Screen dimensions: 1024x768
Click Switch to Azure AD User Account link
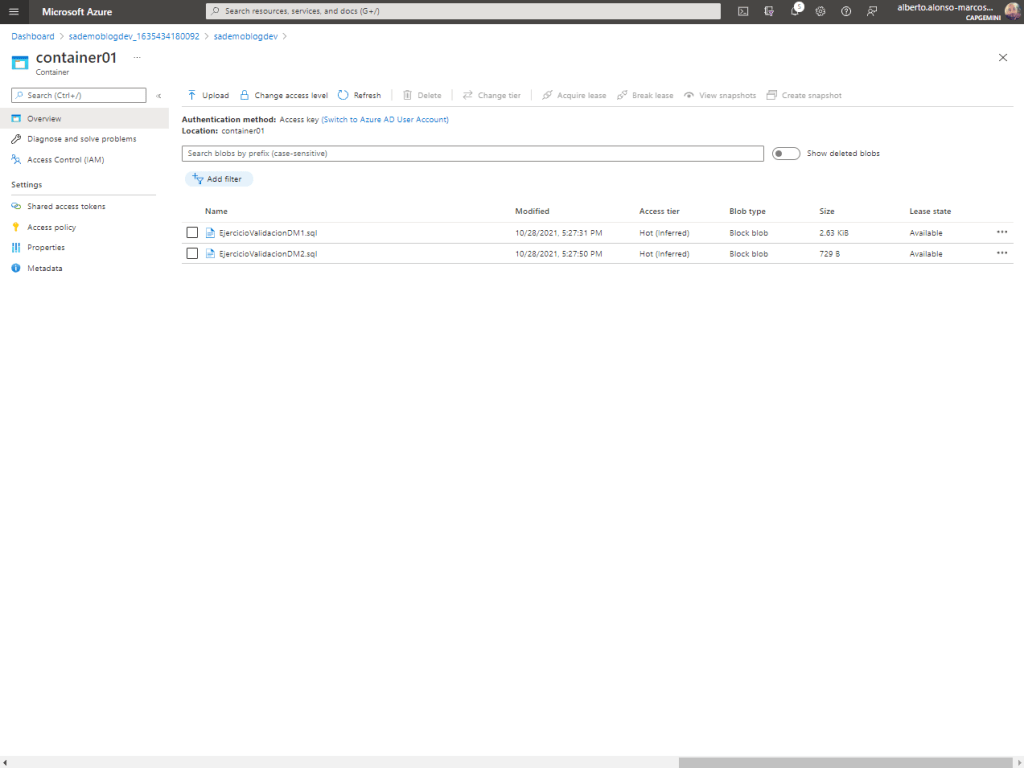click(x=385, y=119)
